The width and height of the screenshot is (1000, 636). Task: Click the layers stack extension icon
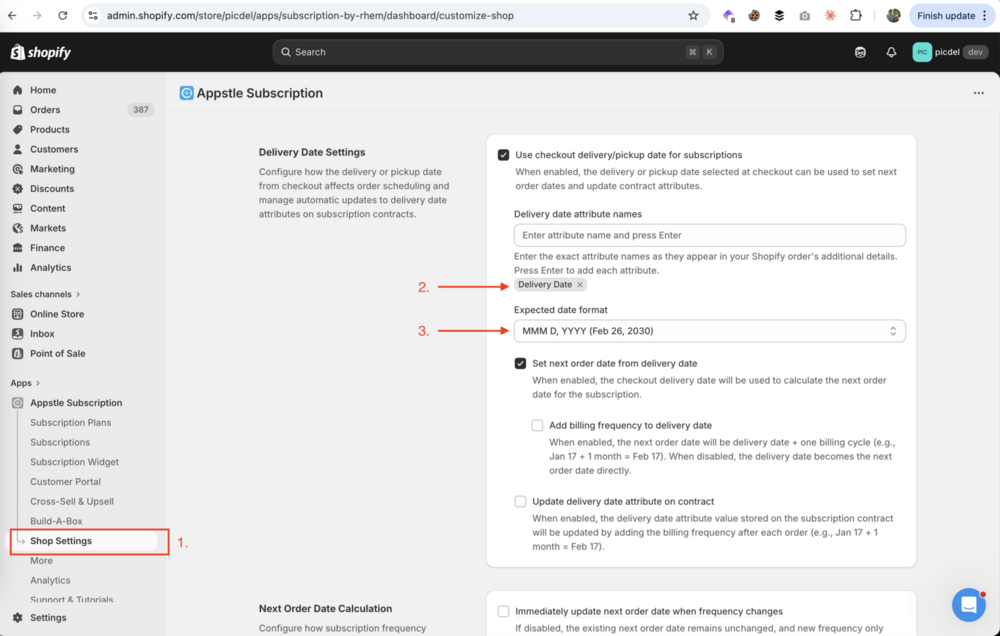point(779,15)
